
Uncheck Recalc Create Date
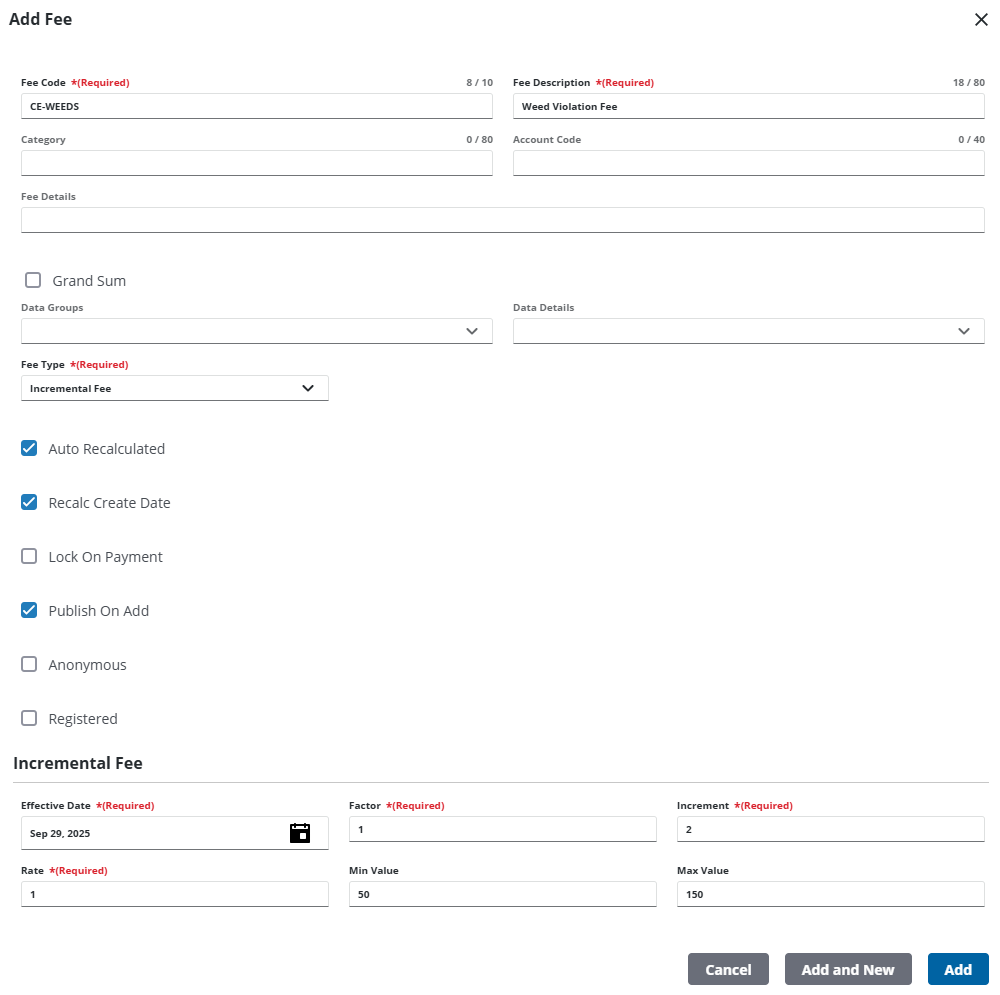29,503
